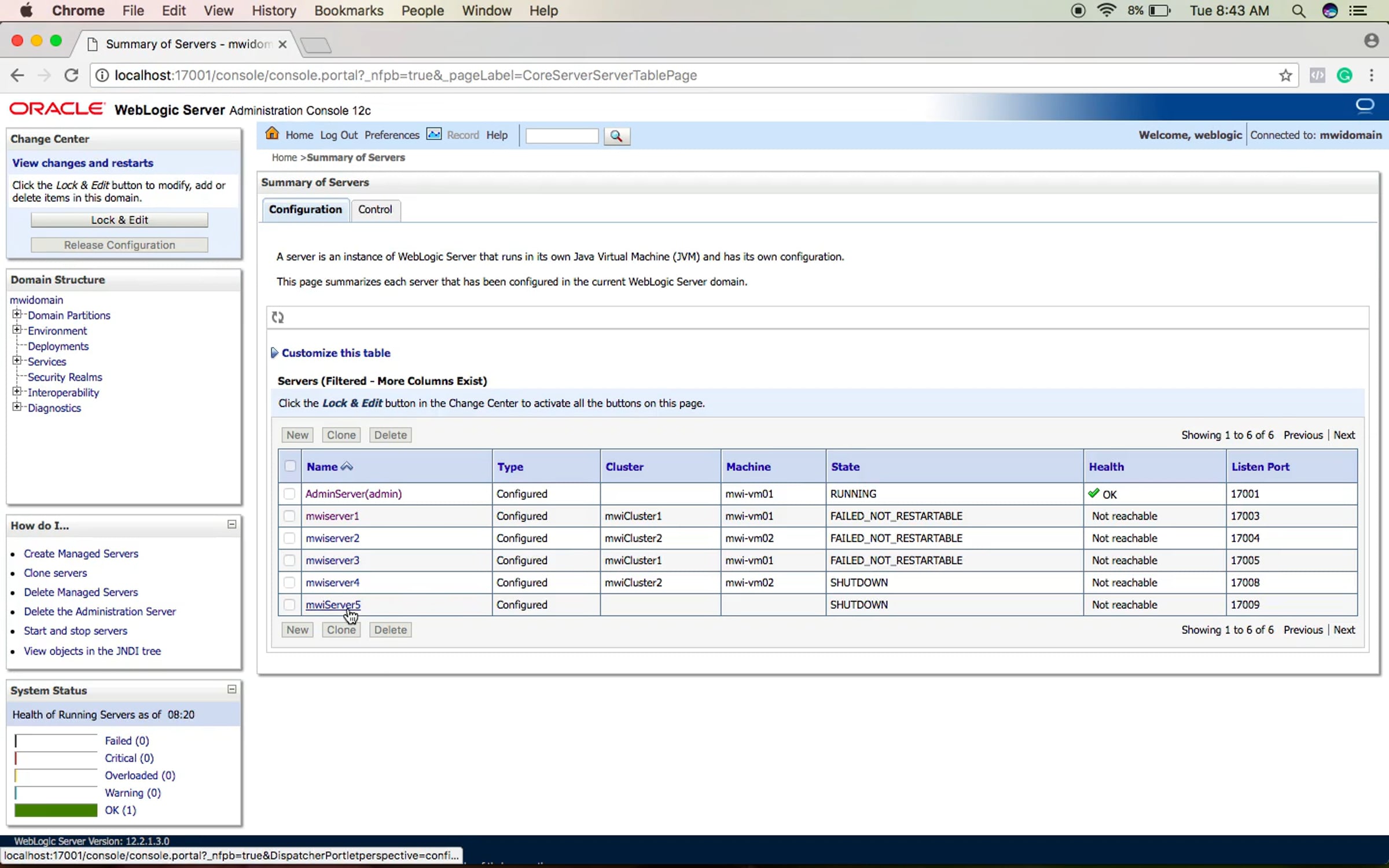Click the magnifier search button
The image size is (1389, 868).
[x=616, y=136]
